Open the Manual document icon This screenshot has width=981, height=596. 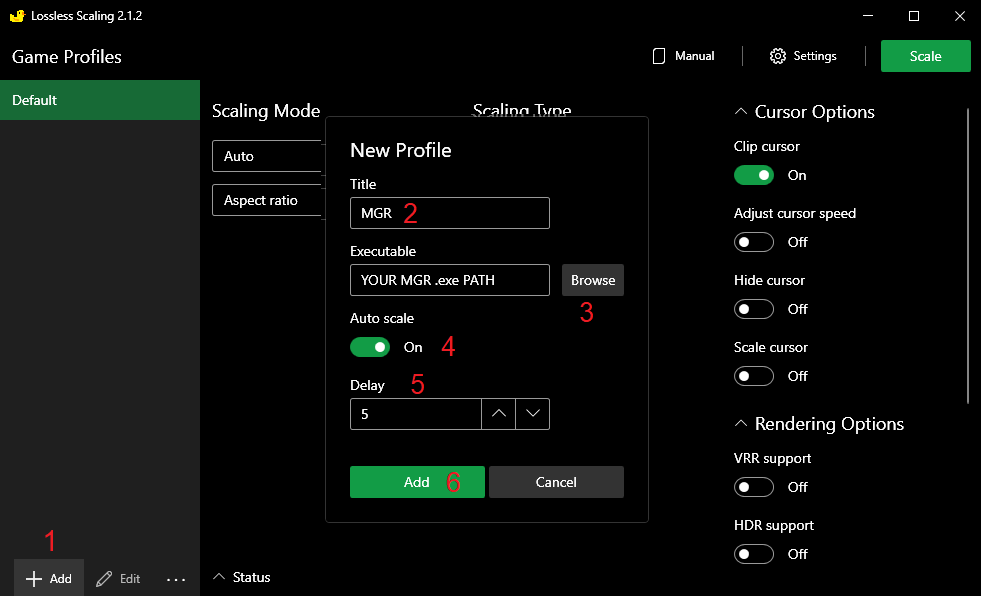pyautogui.click(x=659, y=56)
